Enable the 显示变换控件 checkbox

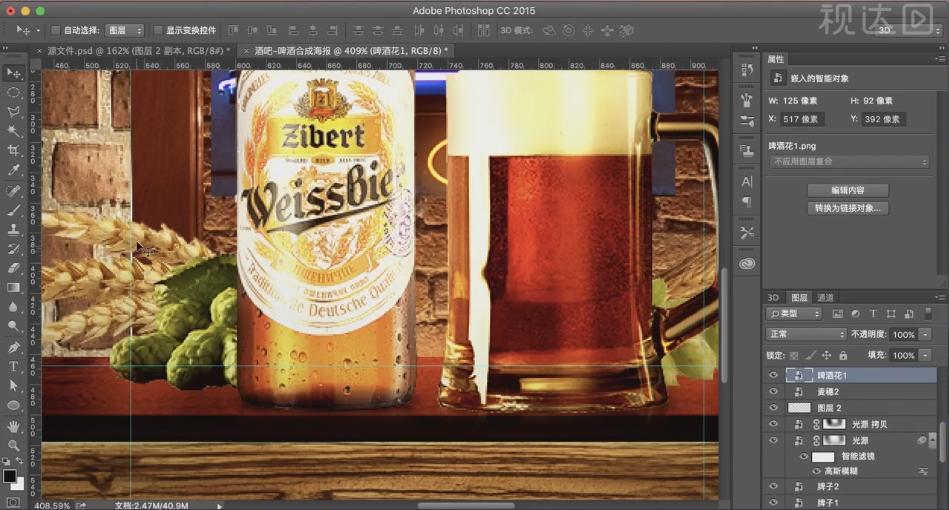coord(159,31)
